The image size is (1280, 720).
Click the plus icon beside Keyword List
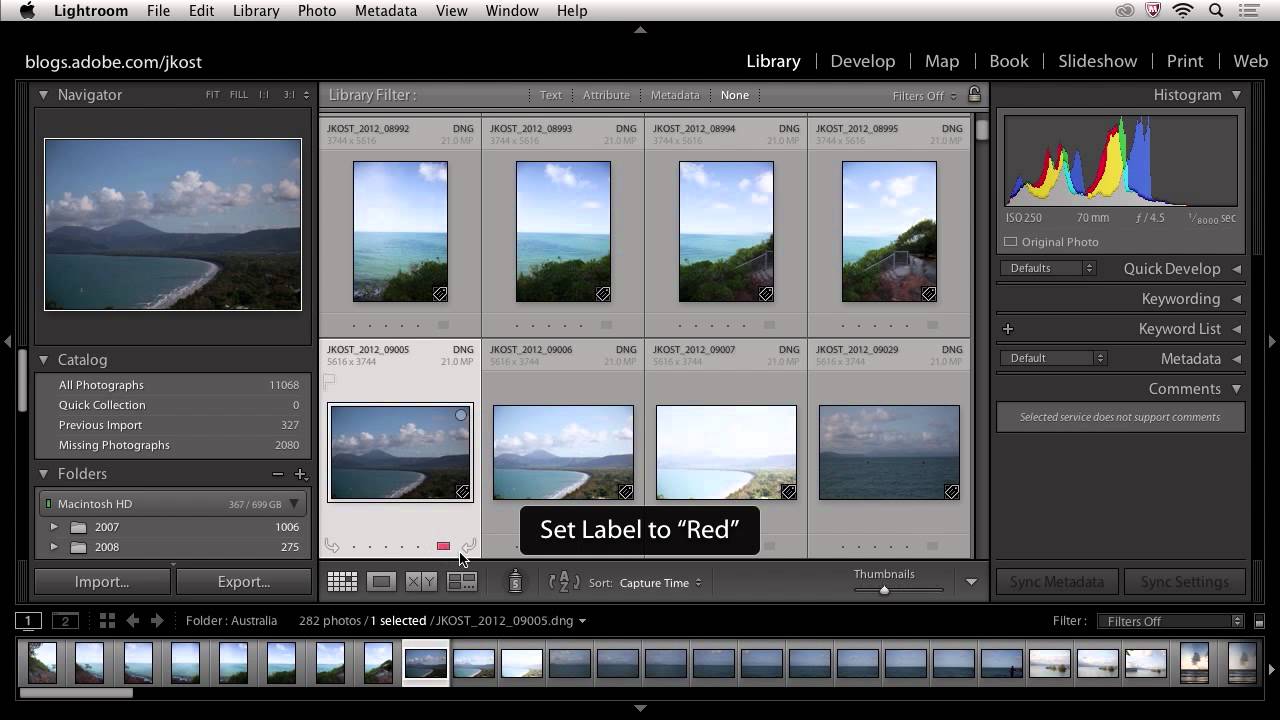(1008, 329)
